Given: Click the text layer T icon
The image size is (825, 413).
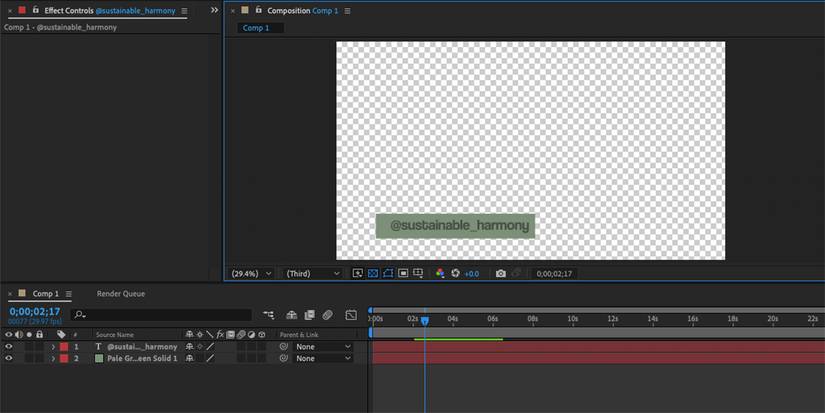Looking at the screenshot, I should coord(98,347).
